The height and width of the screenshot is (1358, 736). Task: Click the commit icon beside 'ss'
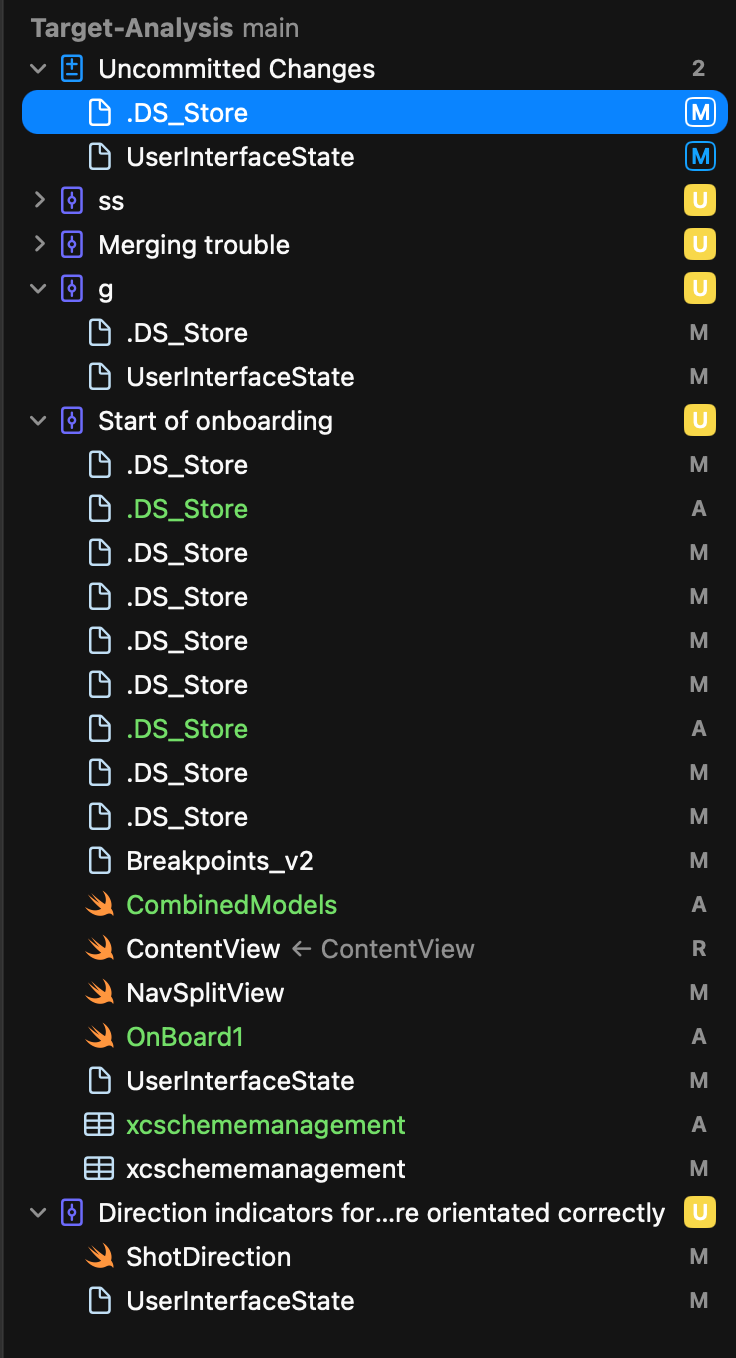[x=72, y=201]
